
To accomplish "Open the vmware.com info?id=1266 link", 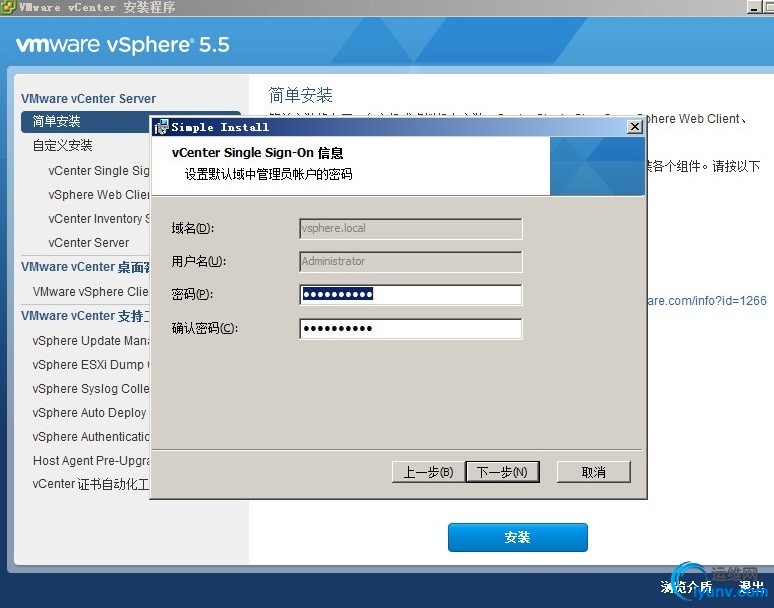I will [706, 301].
